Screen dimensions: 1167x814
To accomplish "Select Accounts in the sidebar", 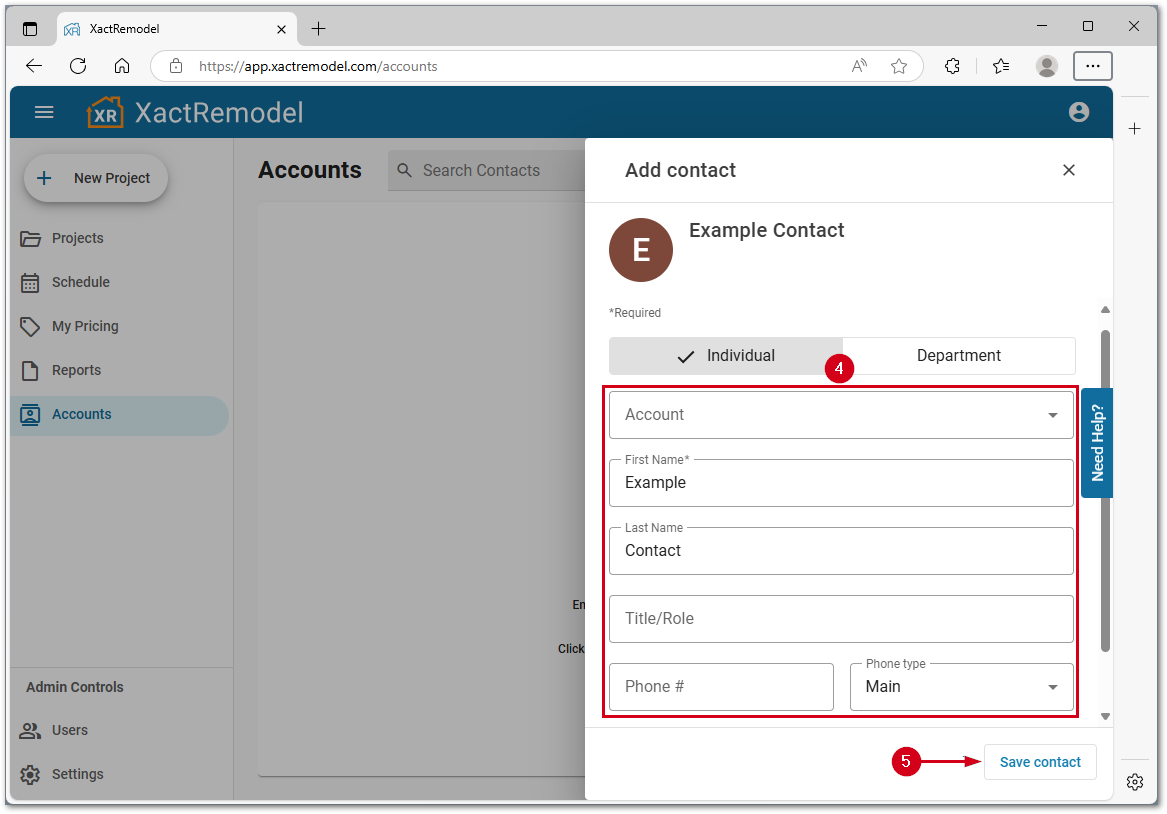I will pyautogui.click(x=81, y=414).
